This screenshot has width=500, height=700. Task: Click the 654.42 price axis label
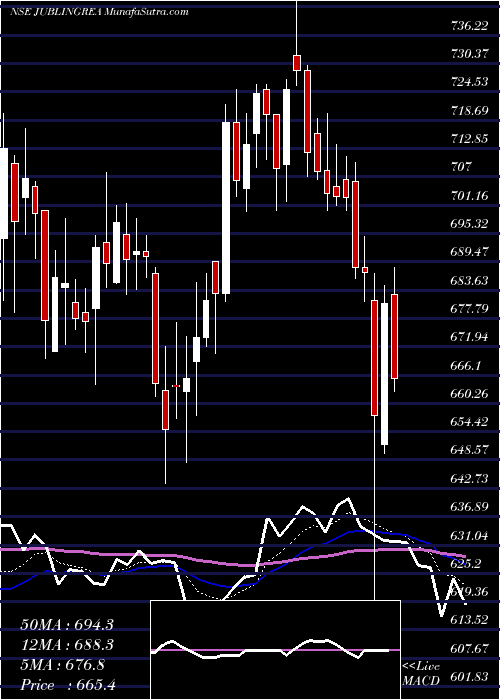click(469, 422)
